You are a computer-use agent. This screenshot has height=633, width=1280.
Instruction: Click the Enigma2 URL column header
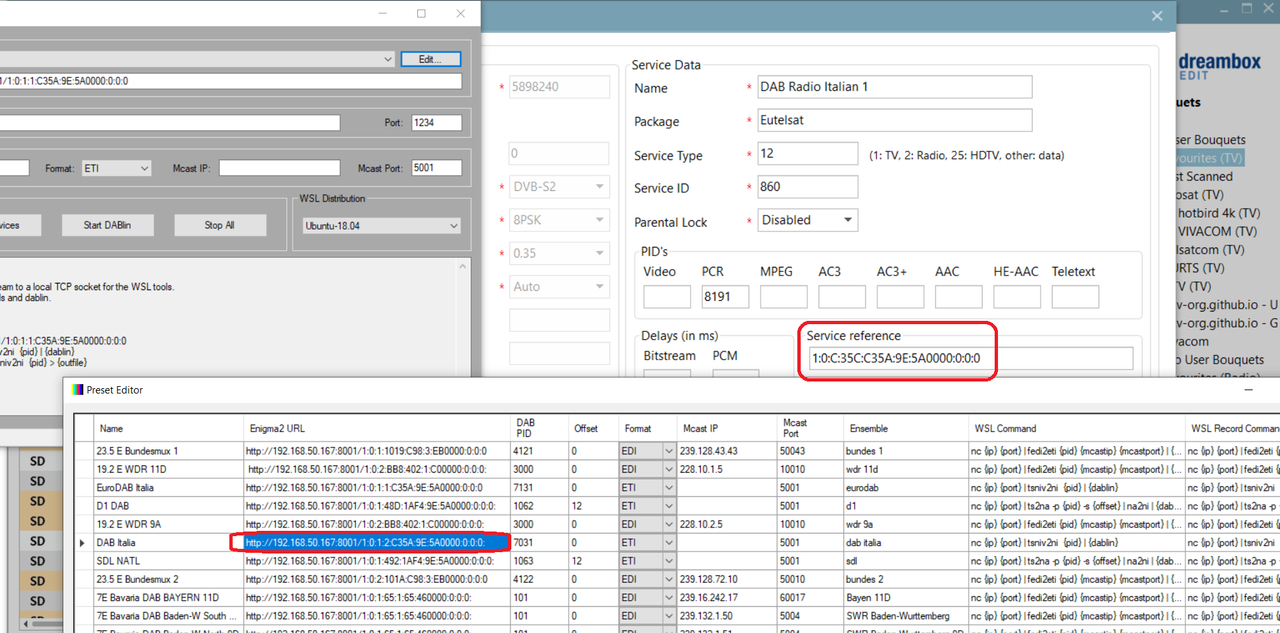pyautogui.click(x=377, y=428)
